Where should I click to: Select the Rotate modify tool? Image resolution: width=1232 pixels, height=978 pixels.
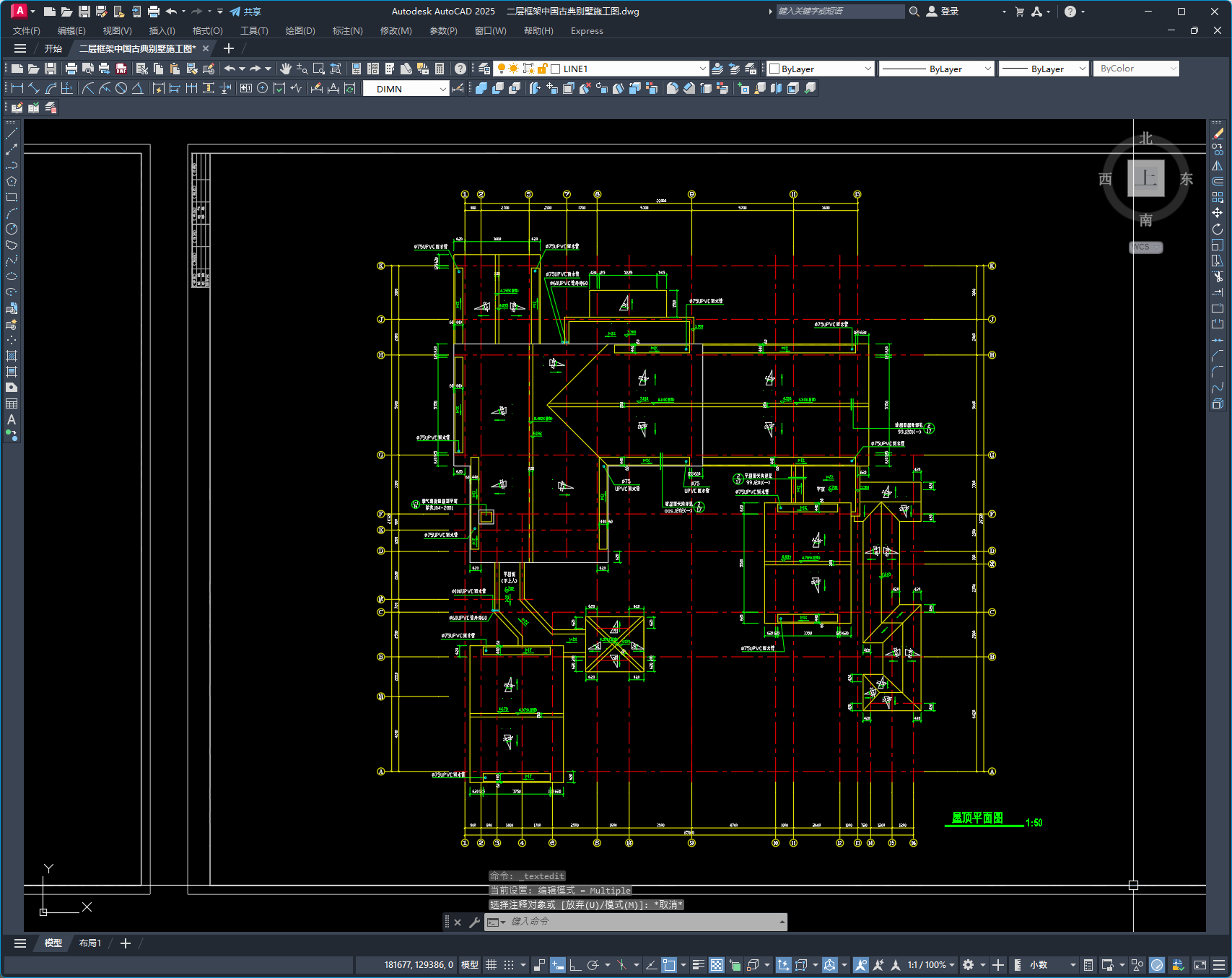(1218, 229)
